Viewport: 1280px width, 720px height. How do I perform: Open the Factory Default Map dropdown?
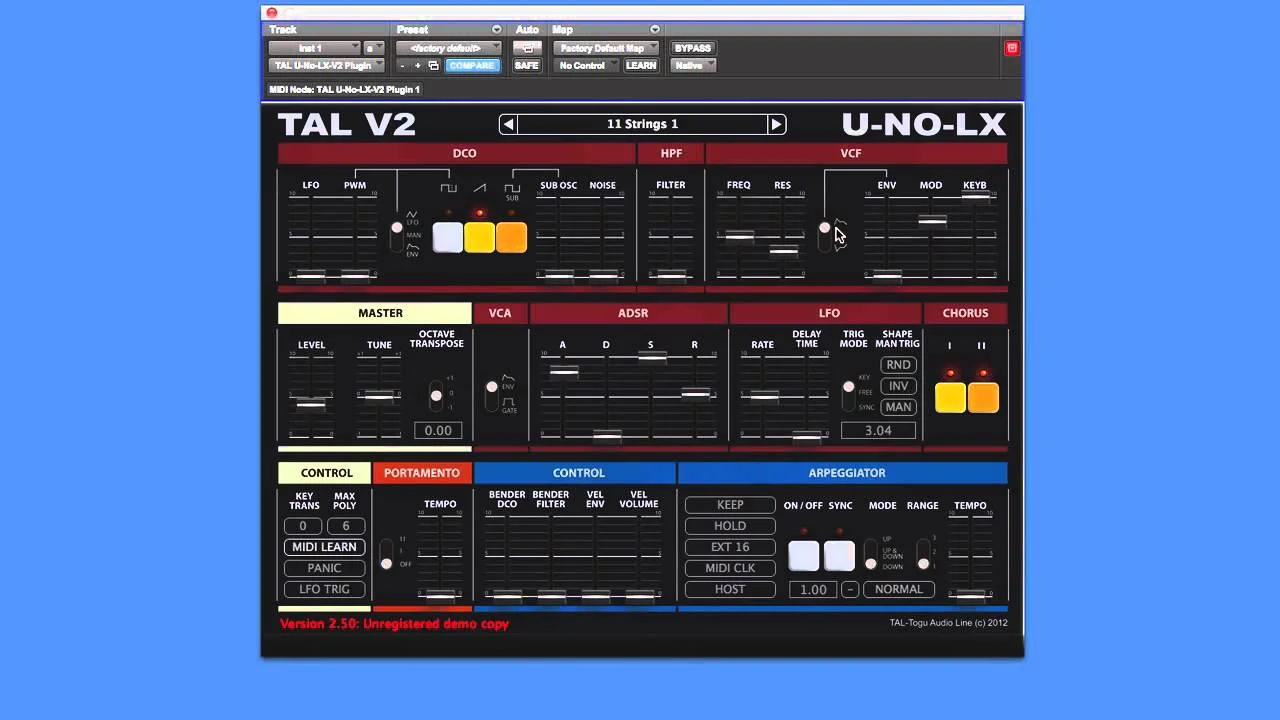(x=604, y=47)
